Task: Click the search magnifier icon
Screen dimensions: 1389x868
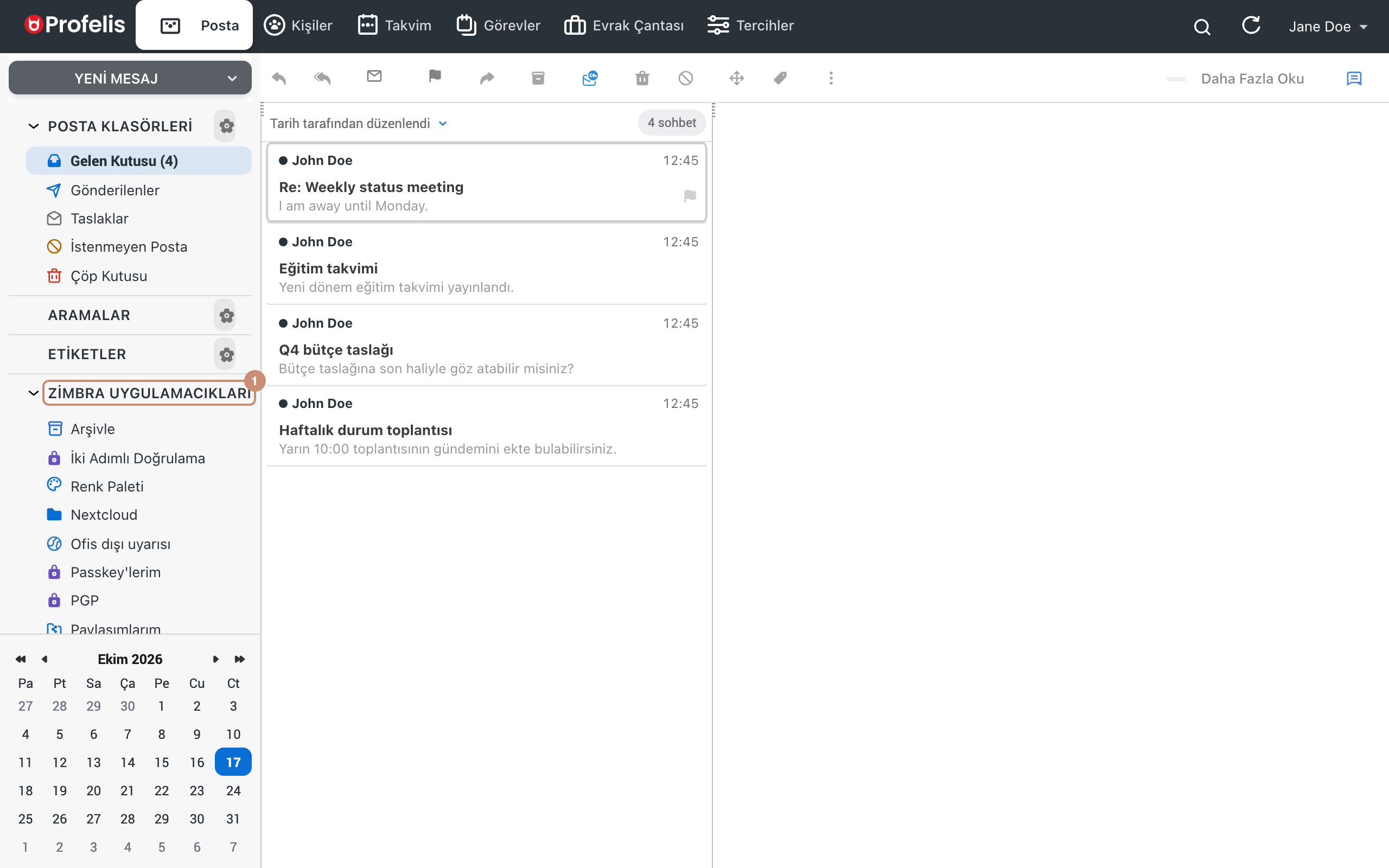Action: click(1202, 27)
